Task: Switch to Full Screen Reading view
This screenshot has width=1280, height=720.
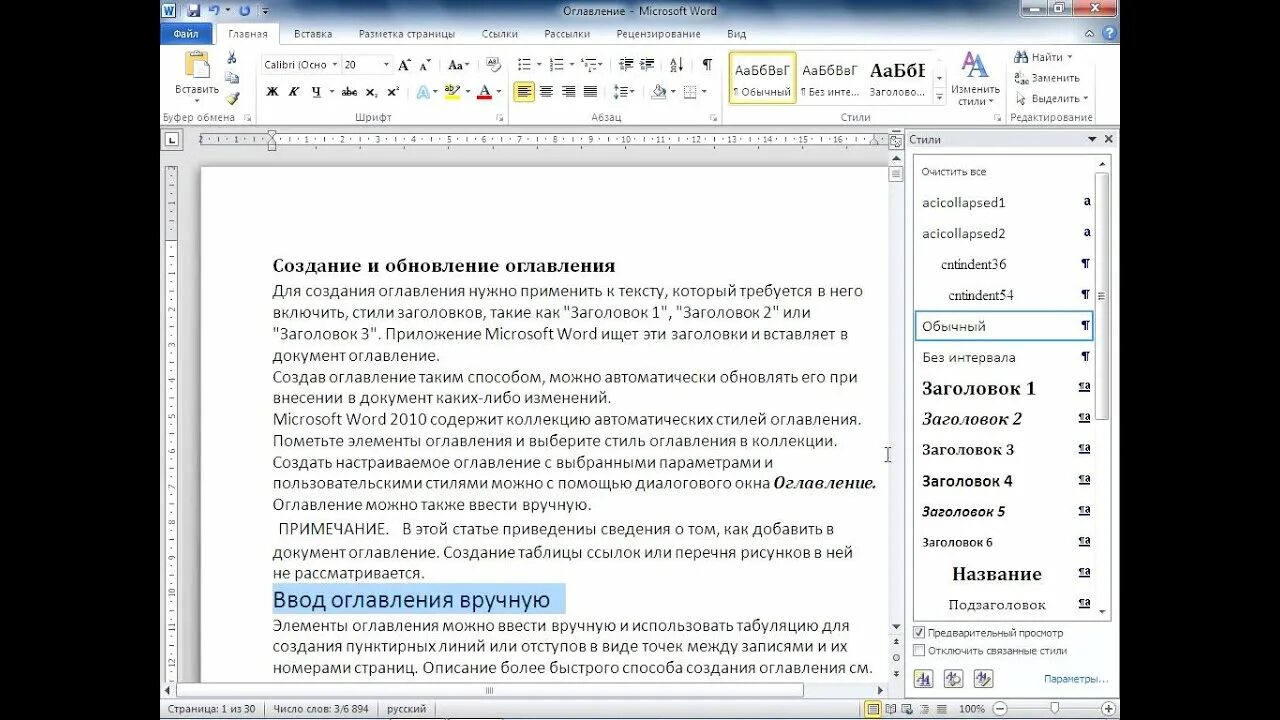Action: (x=890, y=709)
